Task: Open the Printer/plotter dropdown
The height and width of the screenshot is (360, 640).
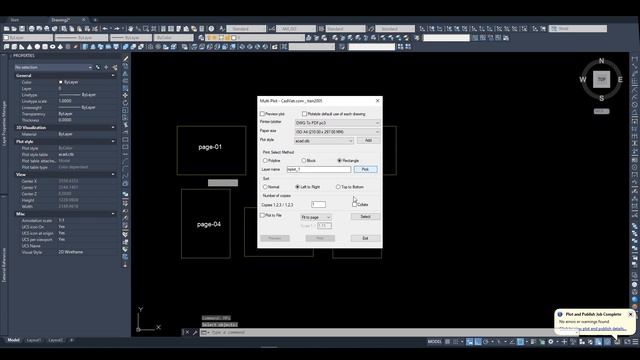Action: (x=337, y=123)
